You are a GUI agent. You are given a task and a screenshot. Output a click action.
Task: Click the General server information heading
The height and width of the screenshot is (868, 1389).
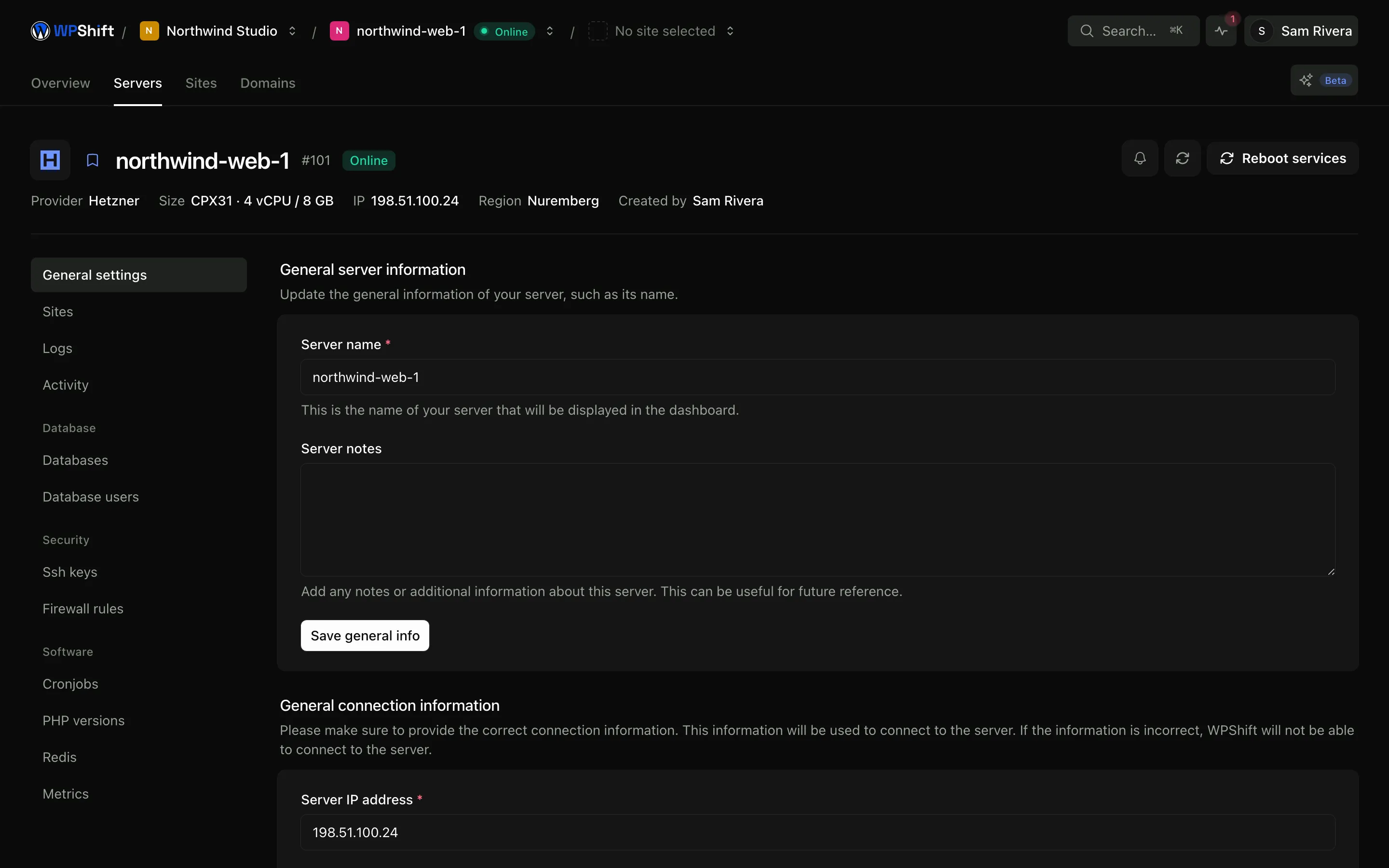(372, 270)
